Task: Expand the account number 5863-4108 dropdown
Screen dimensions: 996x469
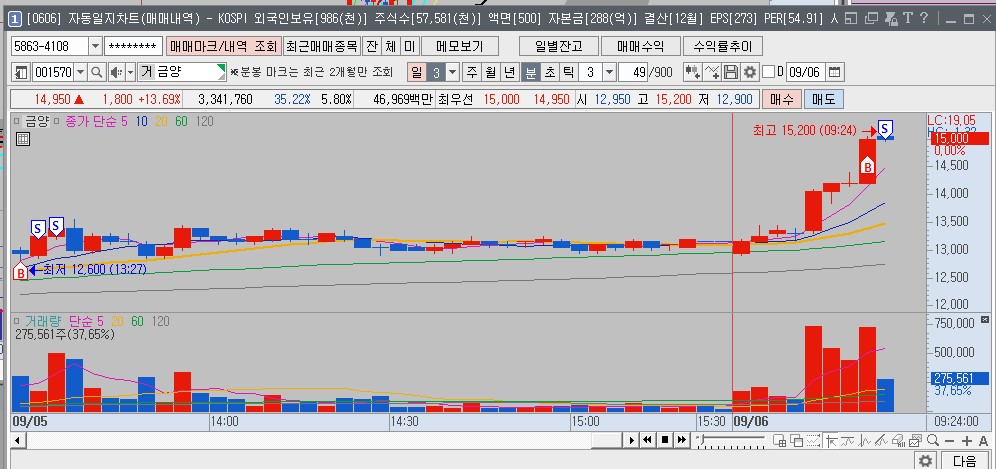Action: coord(95,46)
